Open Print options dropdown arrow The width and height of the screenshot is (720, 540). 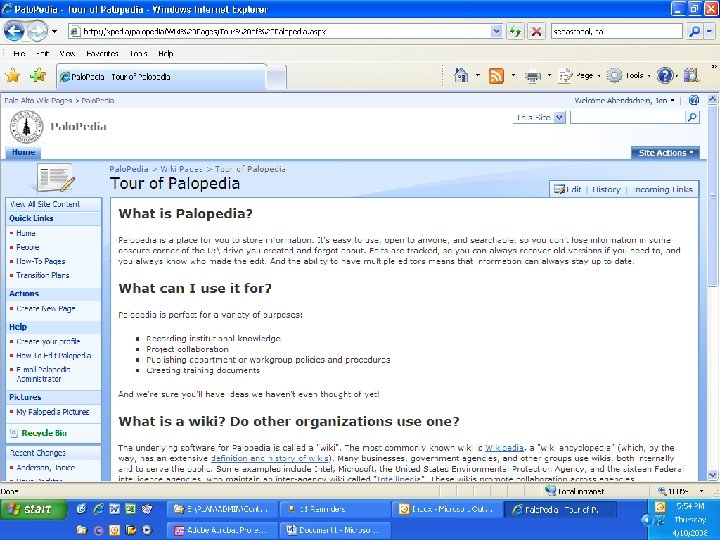(x=549, y=76)
